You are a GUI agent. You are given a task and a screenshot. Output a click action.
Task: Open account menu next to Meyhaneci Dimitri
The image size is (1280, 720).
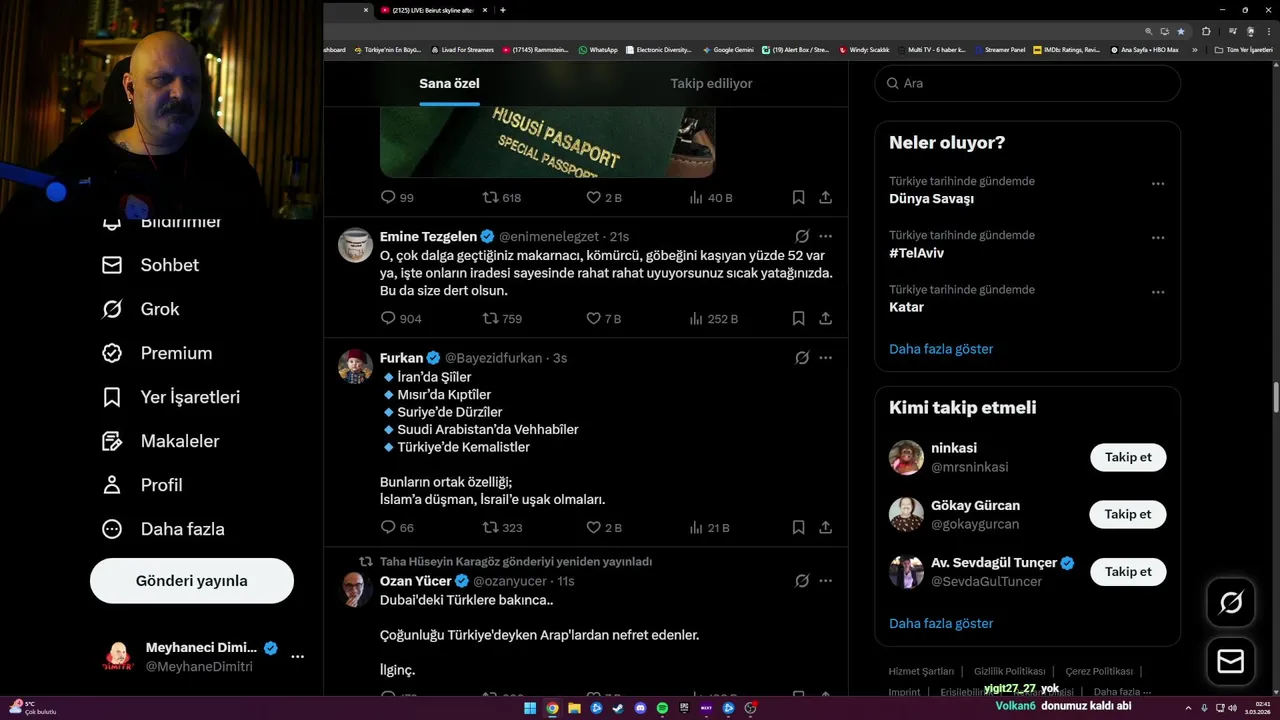[297, 657]
